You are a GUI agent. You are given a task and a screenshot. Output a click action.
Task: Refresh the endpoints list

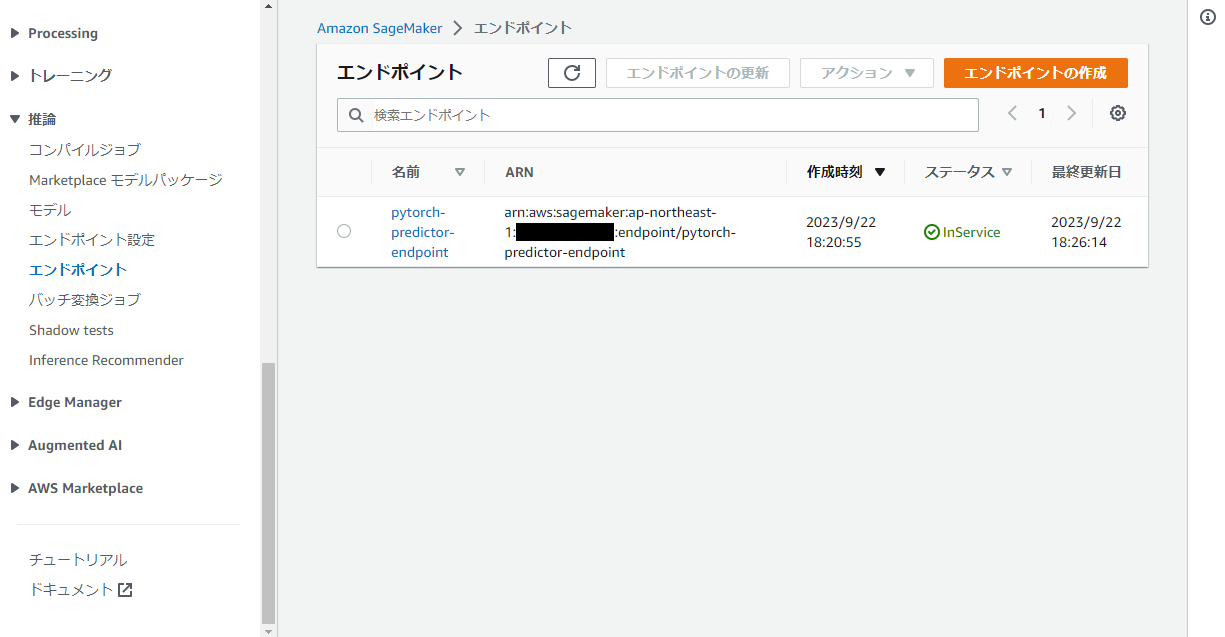tap(571, 72)
